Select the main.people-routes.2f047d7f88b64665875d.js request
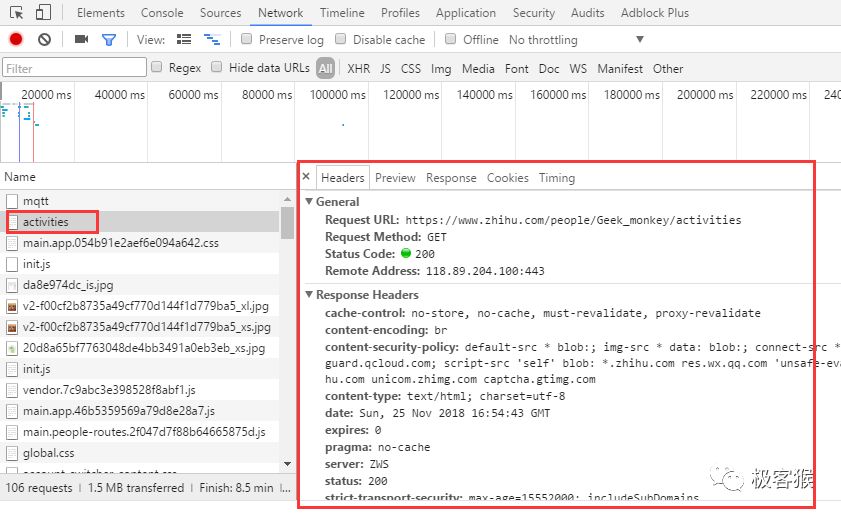 (x=139, y=432)
